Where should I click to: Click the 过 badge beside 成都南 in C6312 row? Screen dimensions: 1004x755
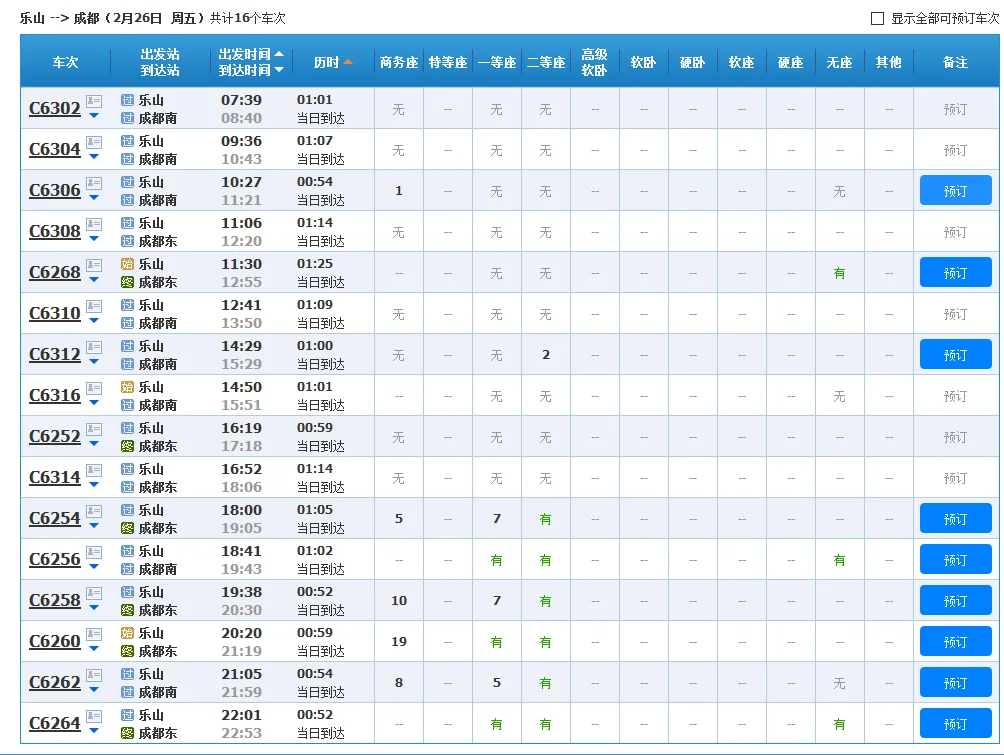pos(127,363)
